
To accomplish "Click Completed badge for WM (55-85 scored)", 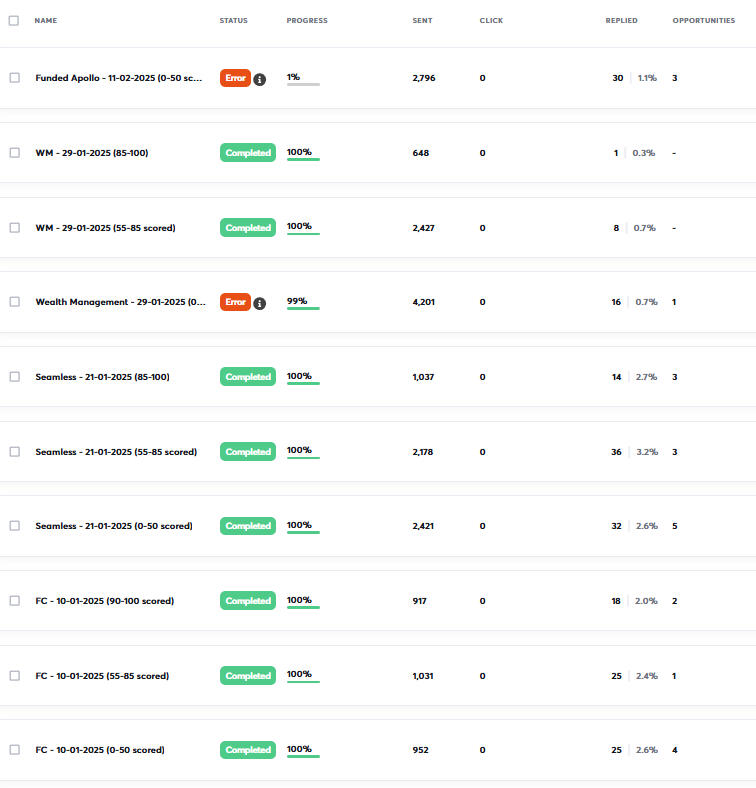I will (x=247, y=228).
